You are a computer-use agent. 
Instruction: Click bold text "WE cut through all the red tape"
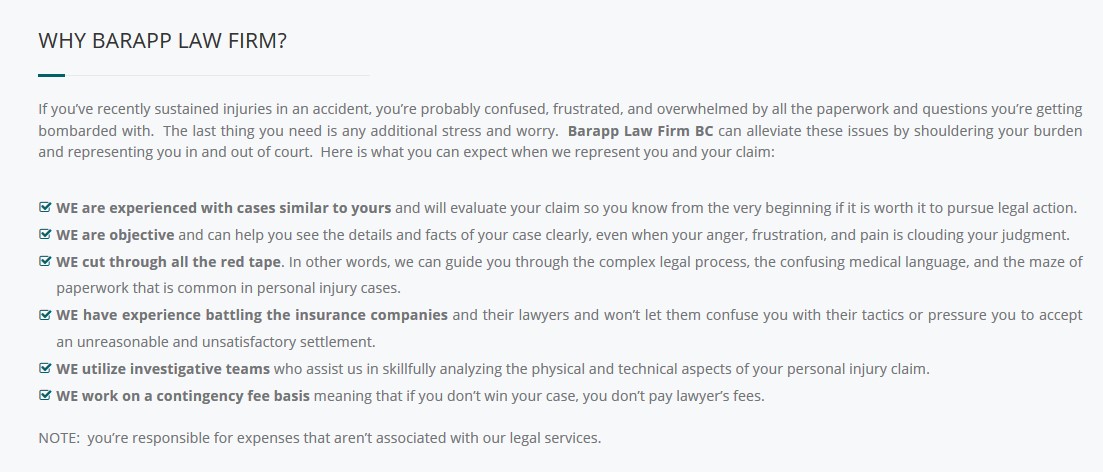click(x=169, y=262)
